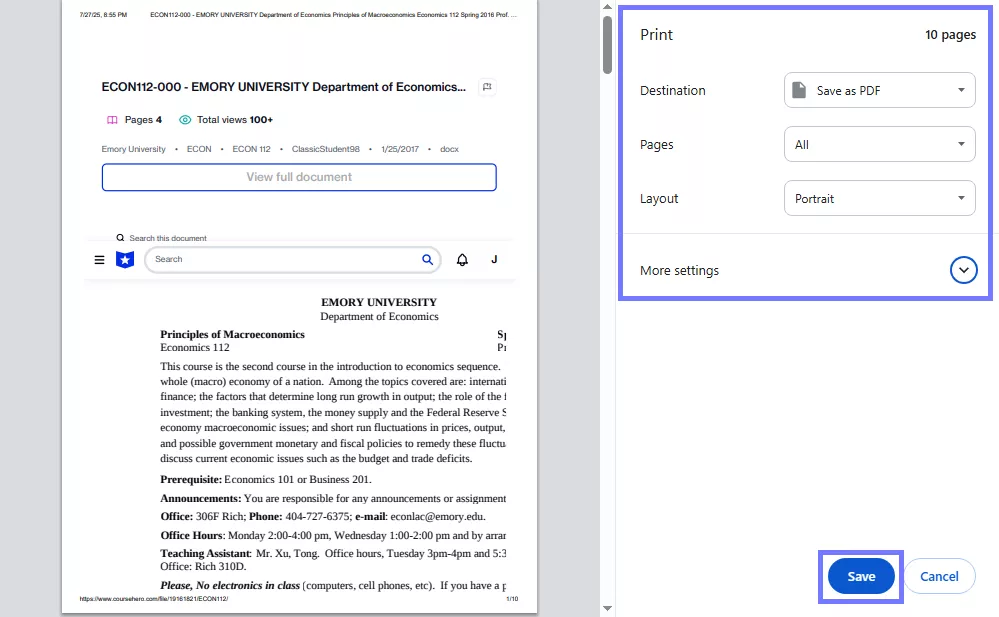The width and height of the screenshot is (999, 617).
Task: Click the preview scrollbar up arrow
Action: (x=607, y=6)
